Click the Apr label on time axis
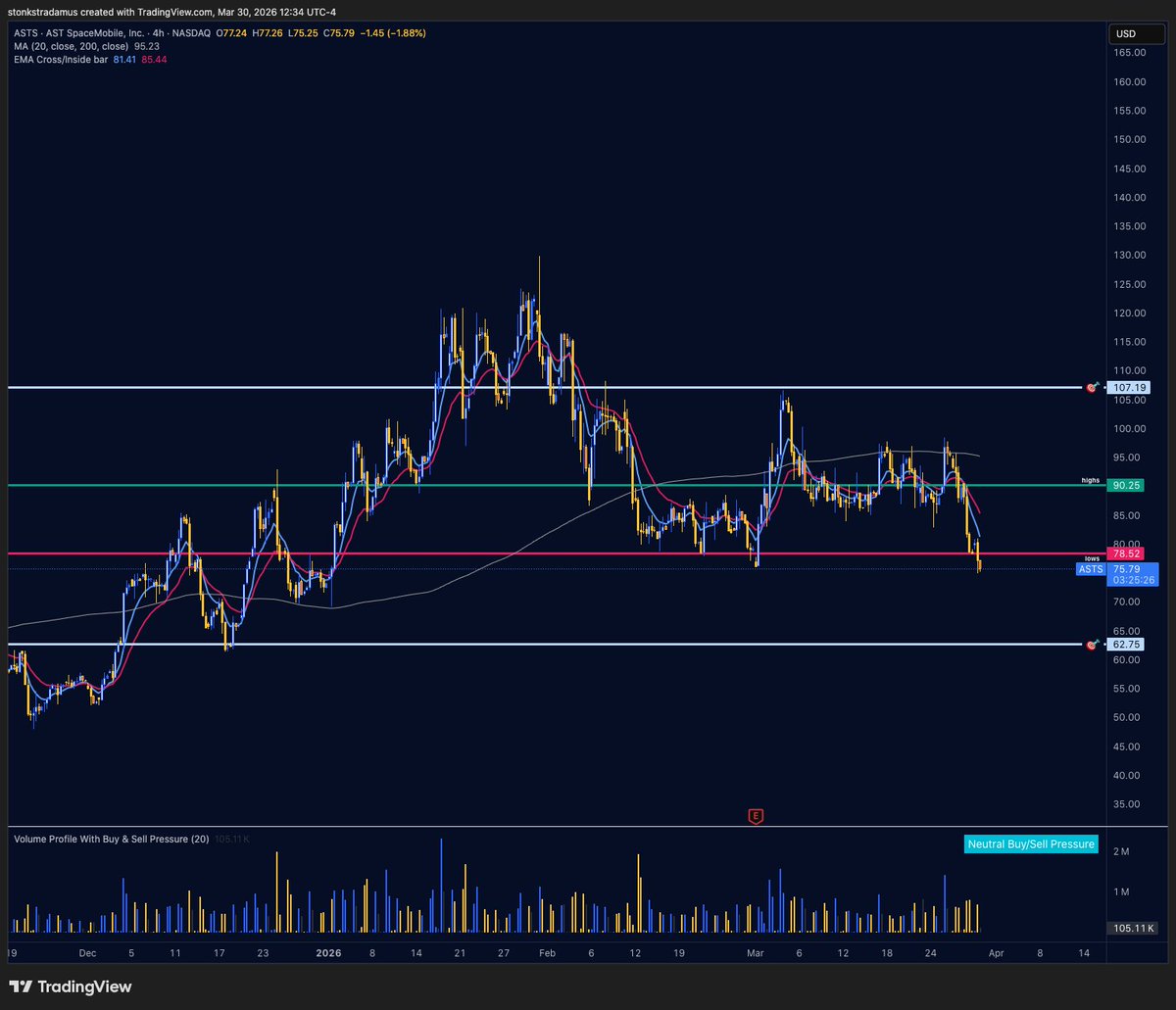 coord(997,952)
